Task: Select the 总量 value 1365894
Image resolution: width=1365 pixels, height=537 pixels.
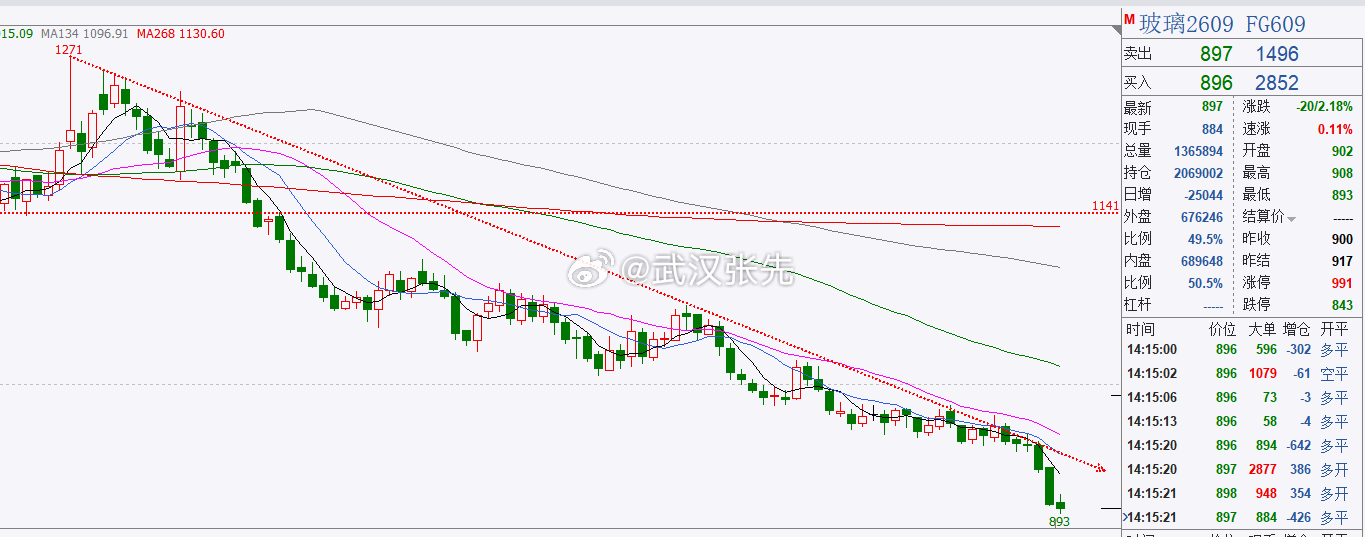Action: (1198, 151)
